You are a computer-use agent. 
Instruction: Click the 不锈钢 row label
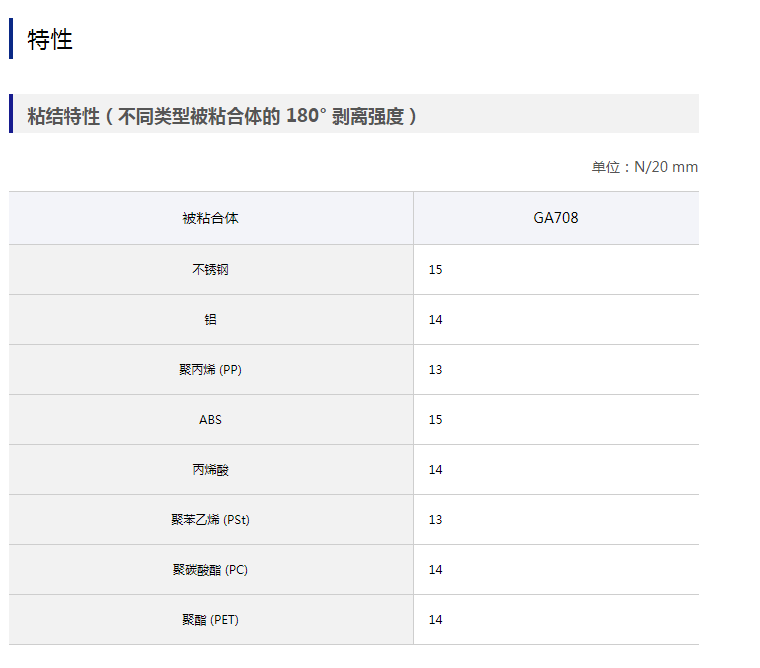210,270
